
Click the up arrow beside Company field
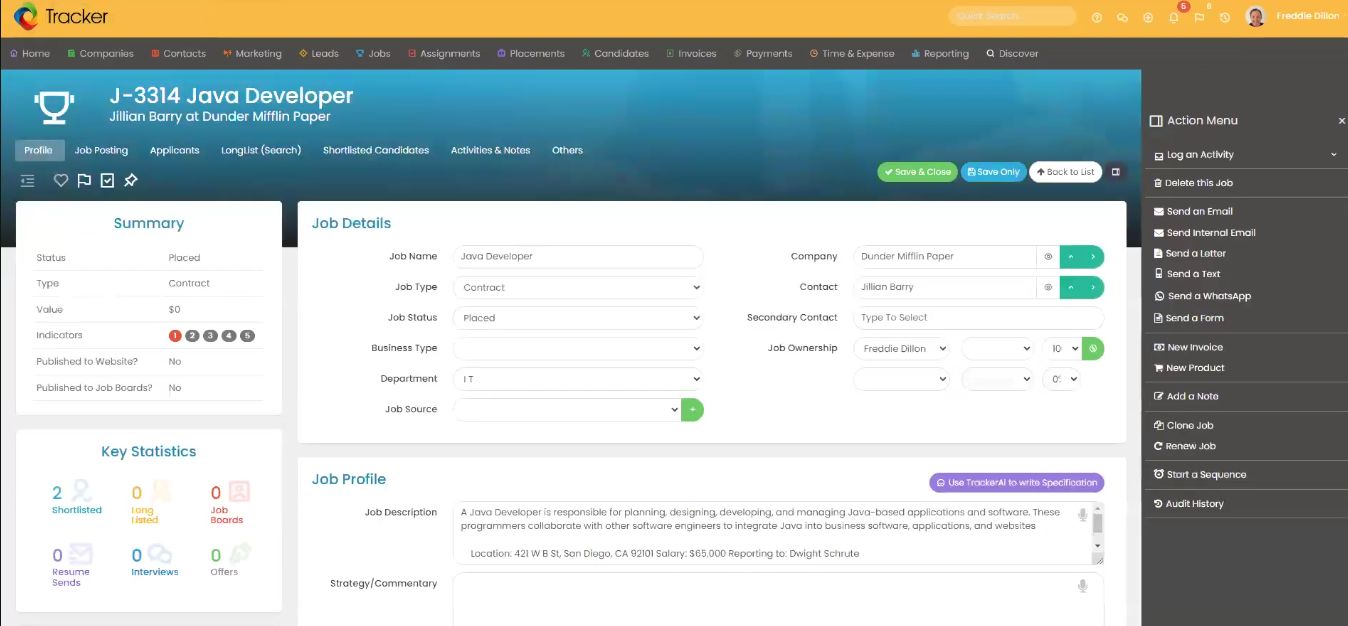(x=1071, y=256)
